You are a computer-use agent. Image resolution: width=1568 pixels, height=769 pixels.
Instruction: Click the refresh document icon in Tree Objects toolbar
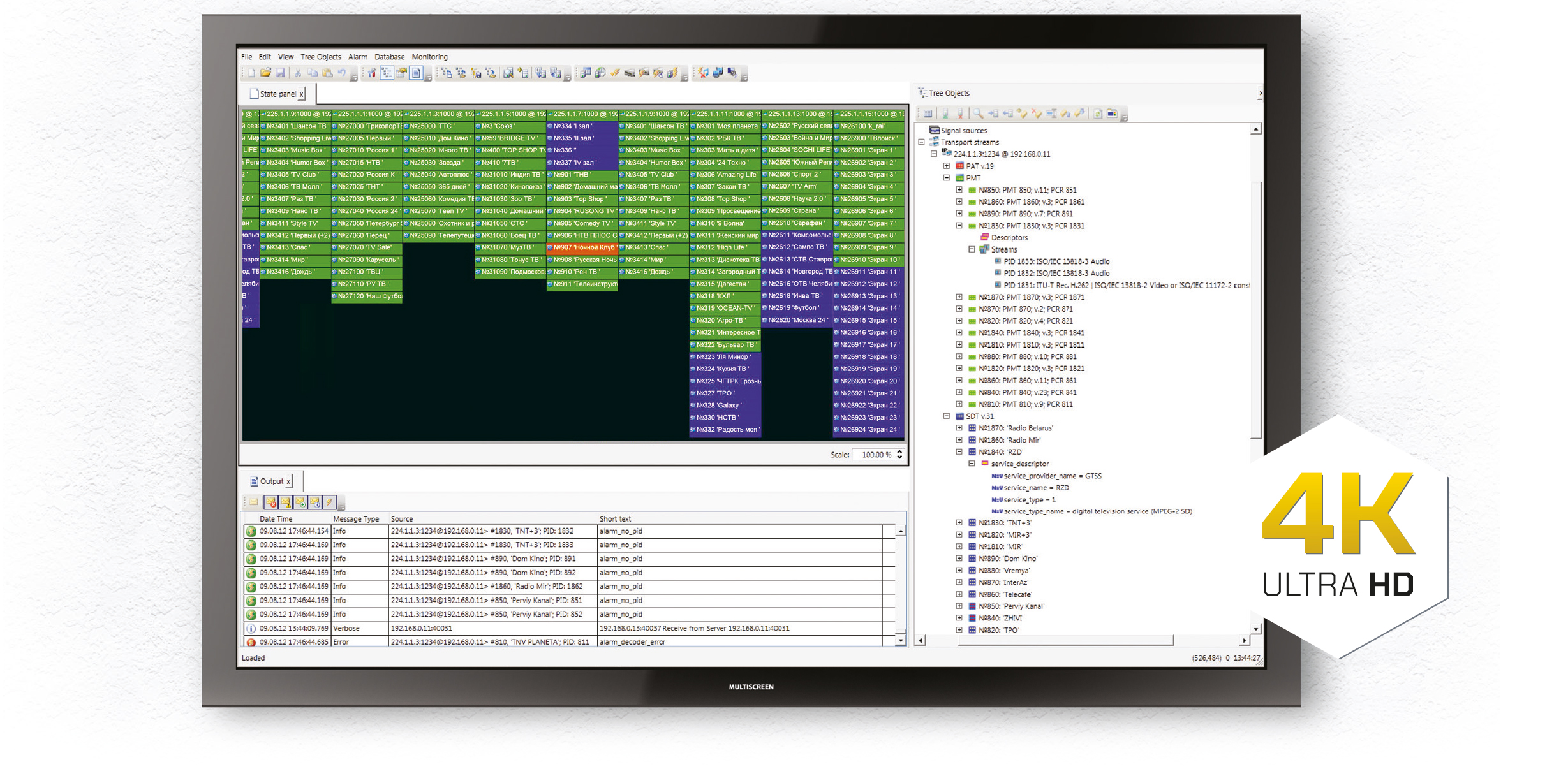pos(1098,114)
